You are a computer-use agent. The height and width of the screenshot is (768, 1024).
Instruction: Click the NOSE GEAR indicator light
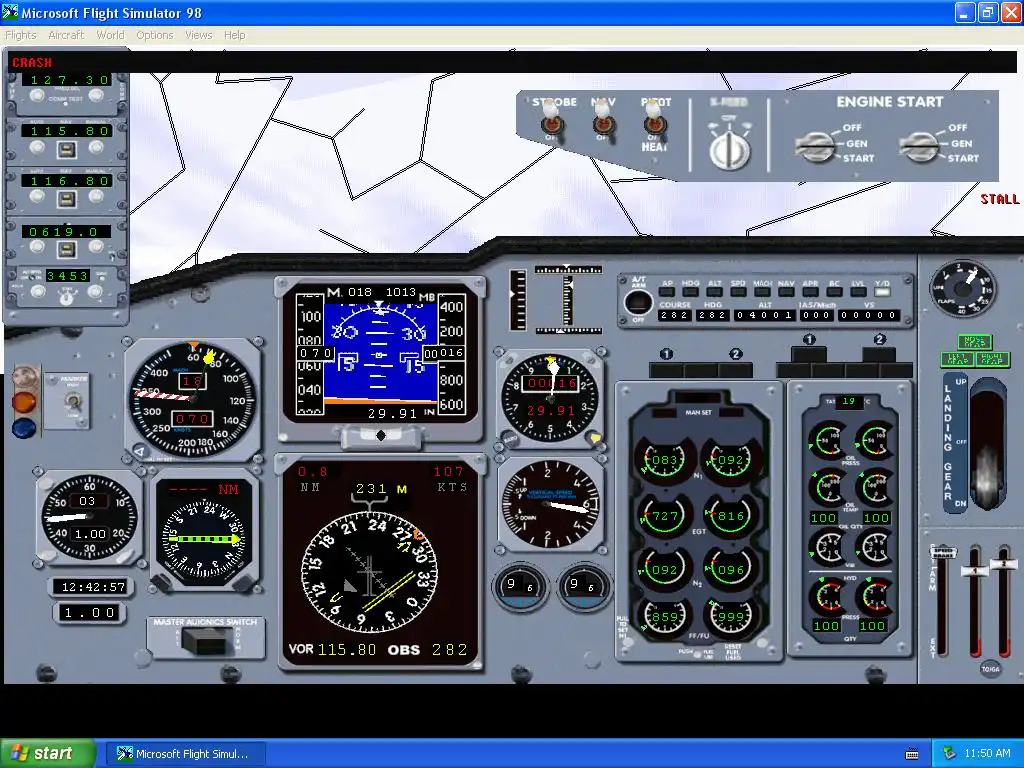pyautogui.click(x=974, y=342)
